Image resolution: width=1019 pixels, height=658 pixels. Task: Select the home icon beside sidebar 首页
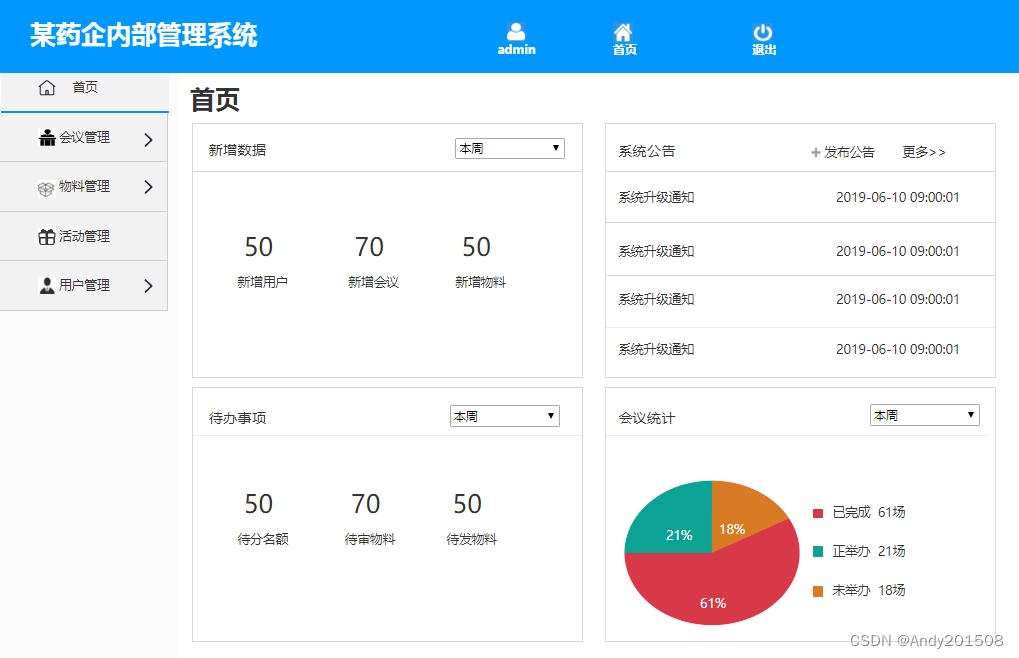(46, 87)
